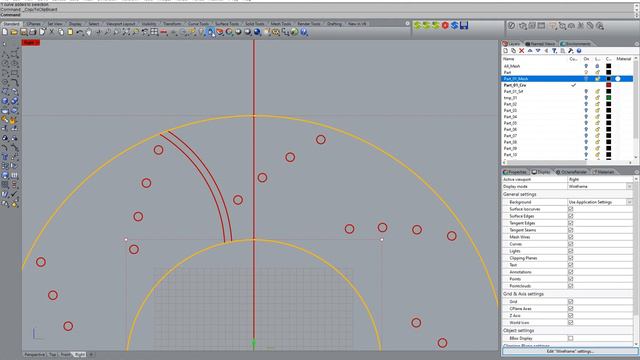Click the Paste clipboard icon
The image size is (640, 360).
point(70,32)
